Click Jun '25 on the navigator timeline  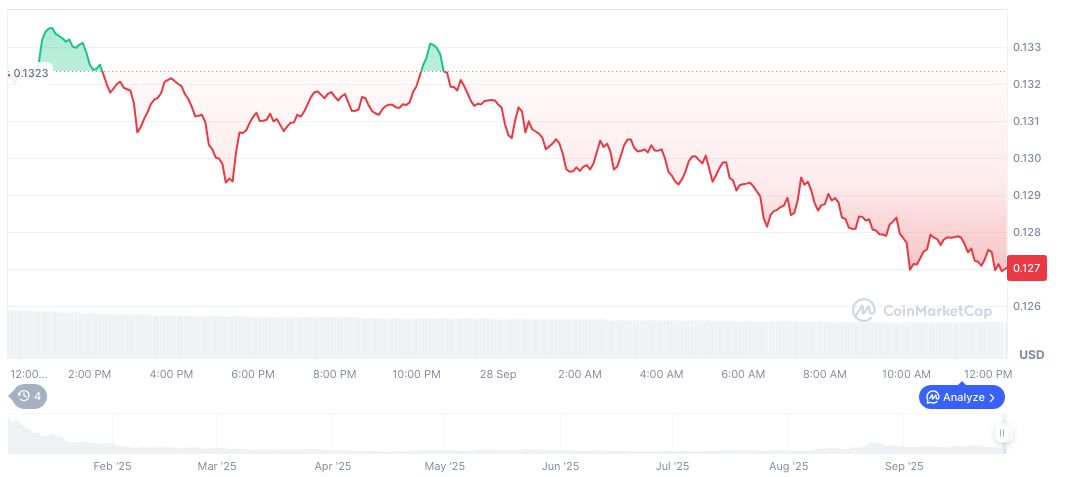(560, 466)
